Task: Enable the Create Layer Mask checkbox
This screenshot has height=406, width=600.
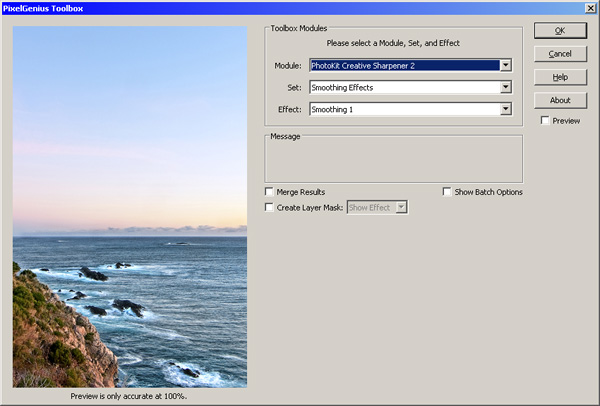Action: [269, 207]
